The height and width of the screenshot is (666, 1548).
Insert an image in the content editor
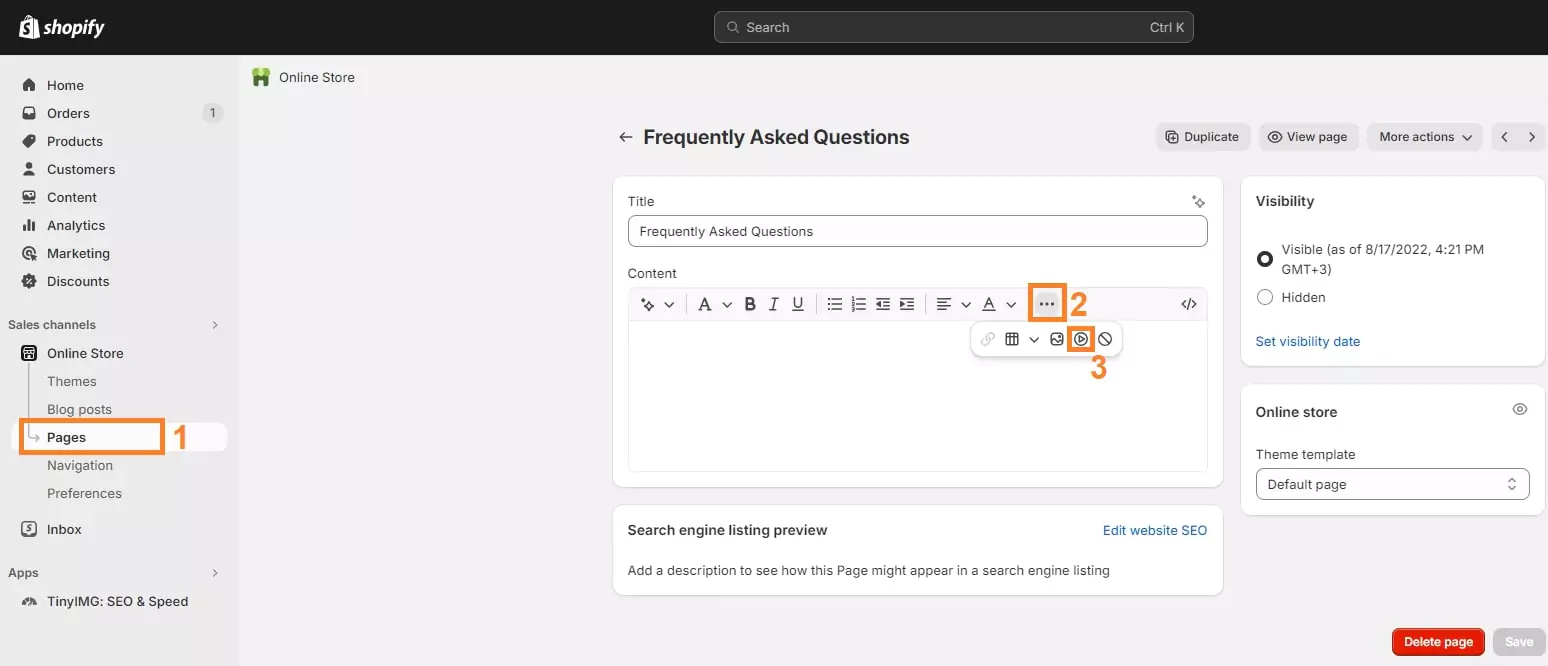click(1057, 339)
